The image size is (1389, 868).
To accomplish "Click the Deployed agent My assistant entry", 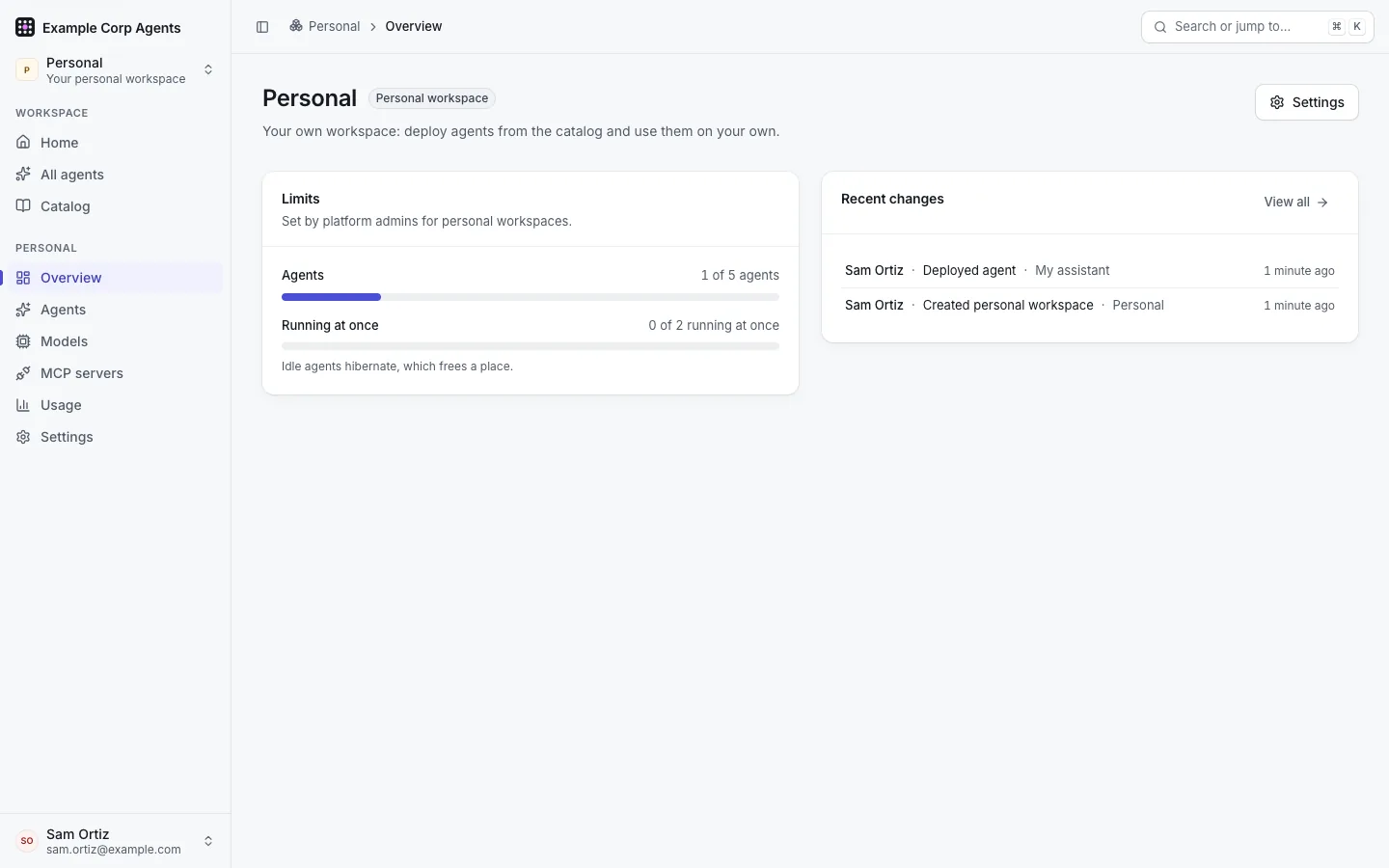I will coord(1090,271).
